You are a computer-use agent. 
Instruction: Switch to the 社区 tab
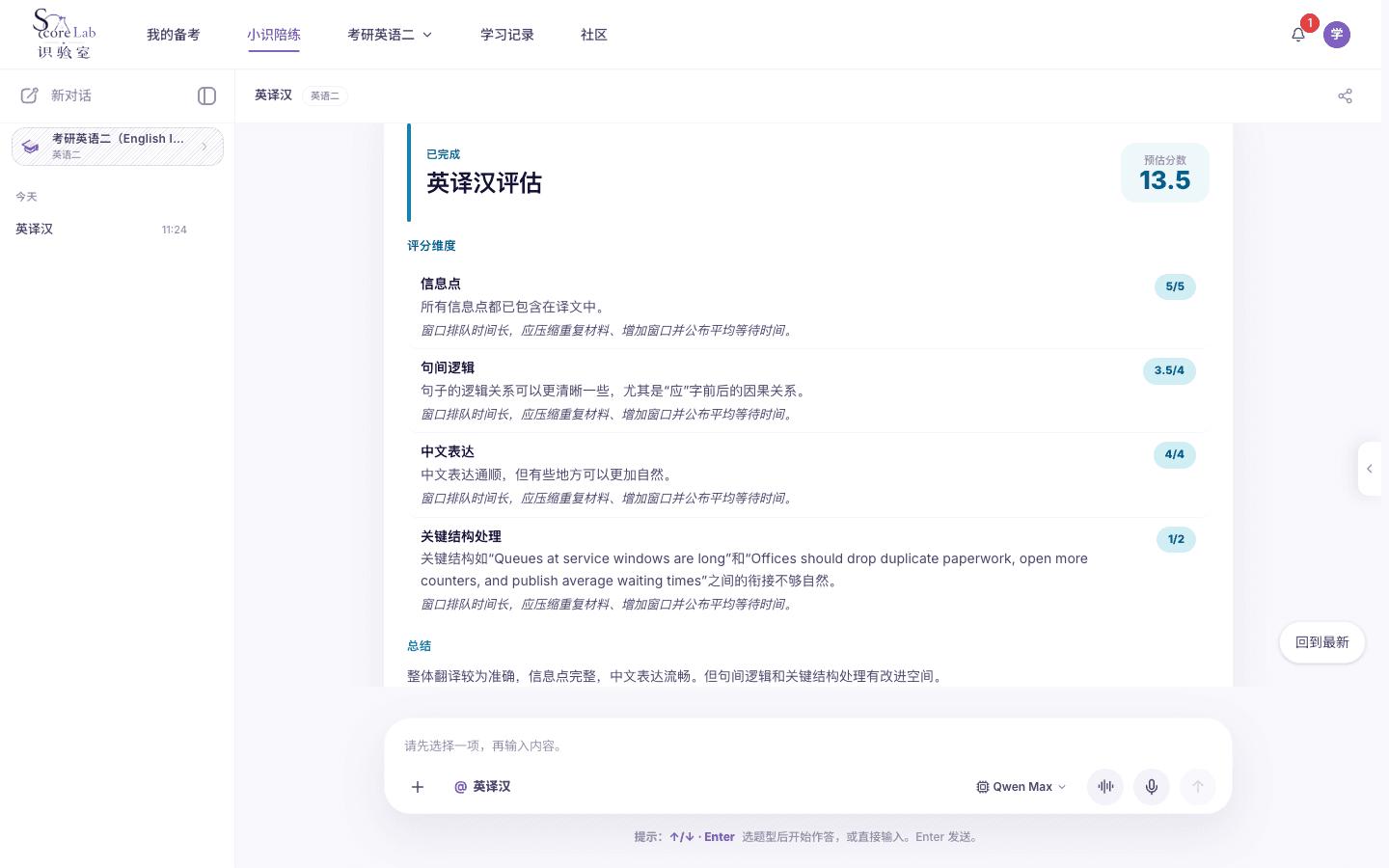594,35
